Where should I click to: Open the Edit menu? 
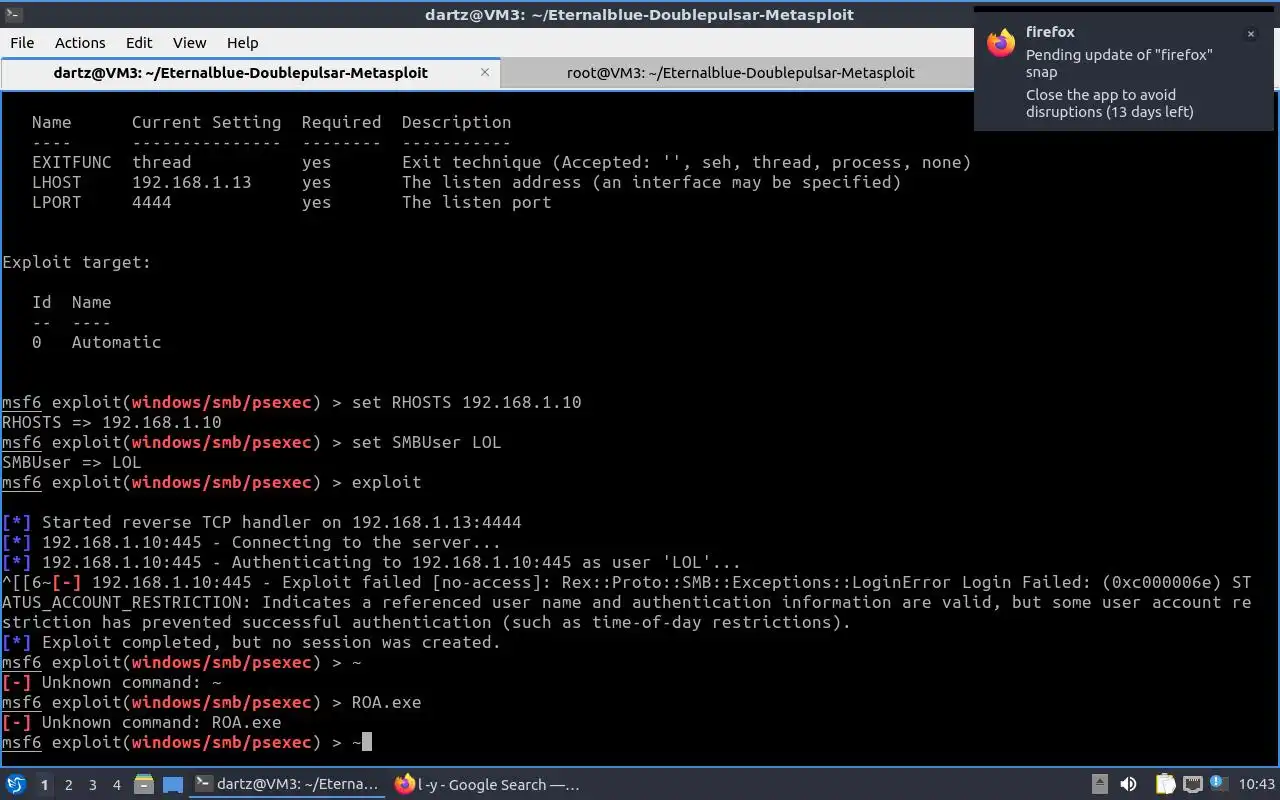(x=139, y=43)
